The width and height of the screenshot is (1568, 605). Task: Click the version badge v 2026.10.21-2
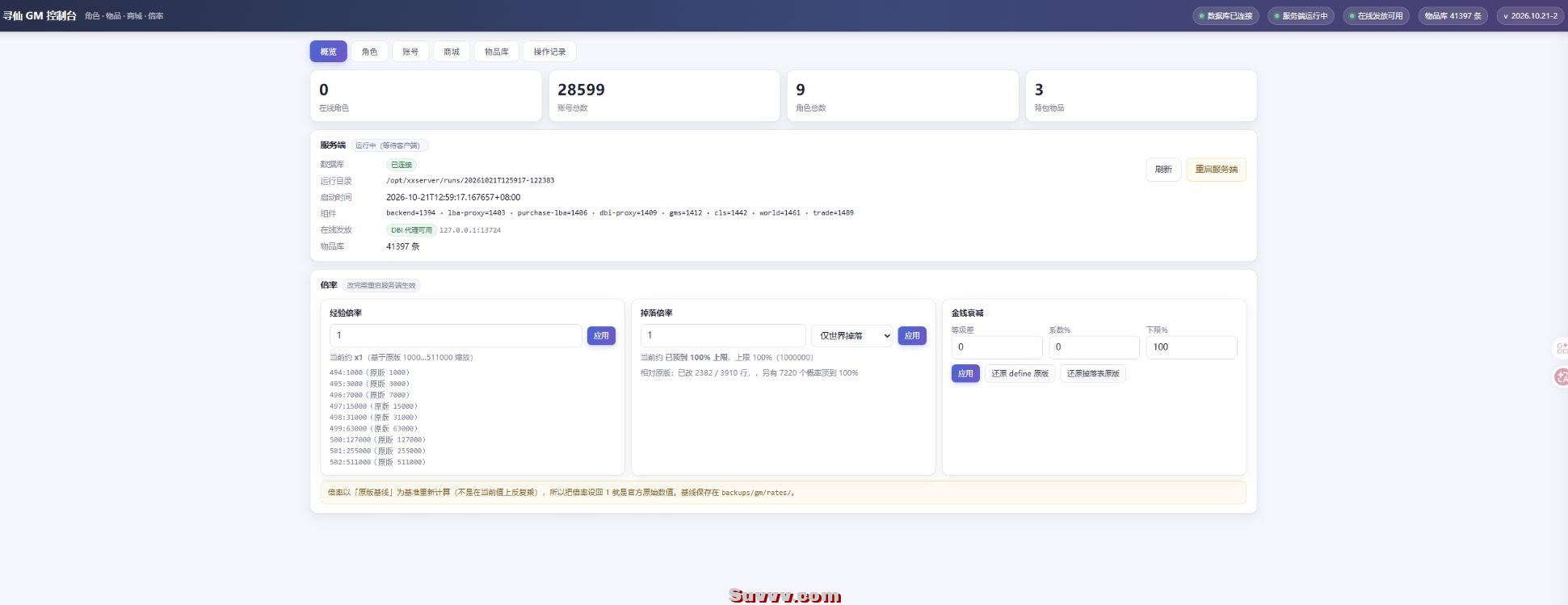pyautogui.click(x=1529, y=16)
